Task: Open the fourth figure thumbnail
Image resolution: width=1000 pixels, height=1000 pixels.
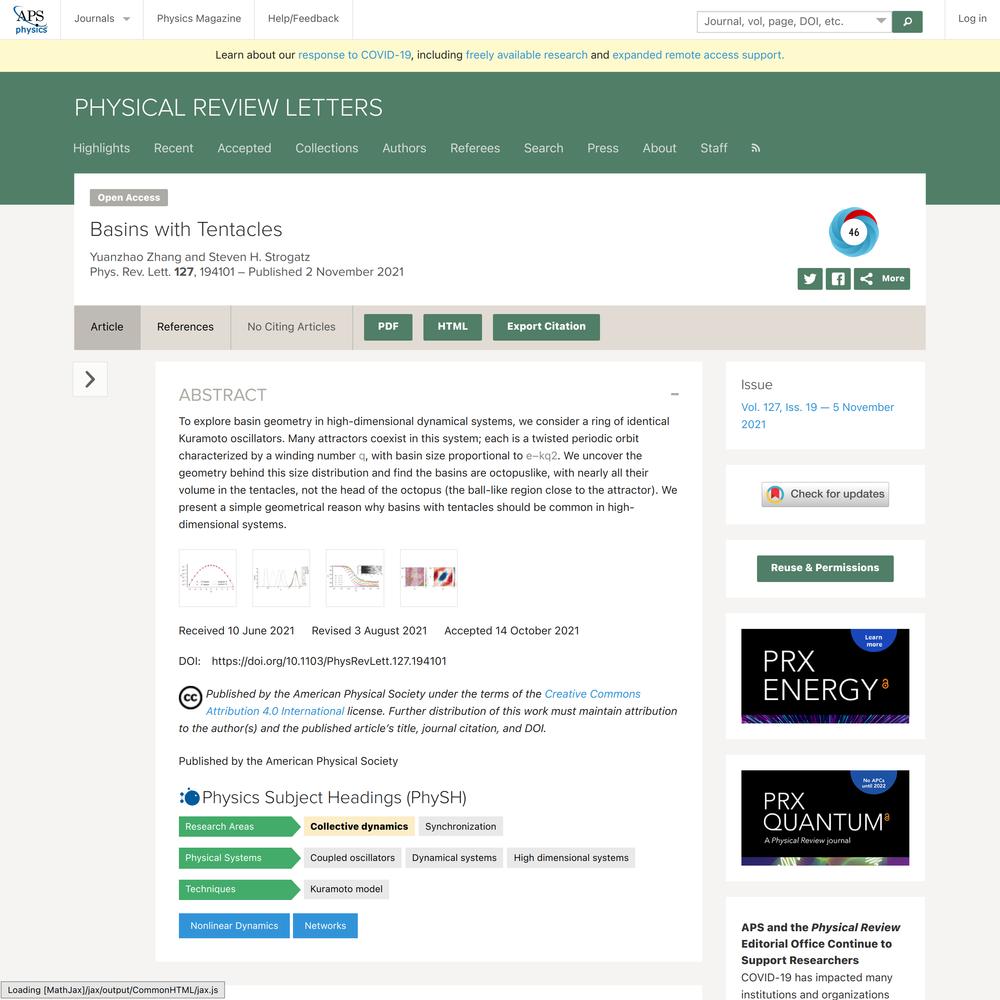Action: coord(429,578)
